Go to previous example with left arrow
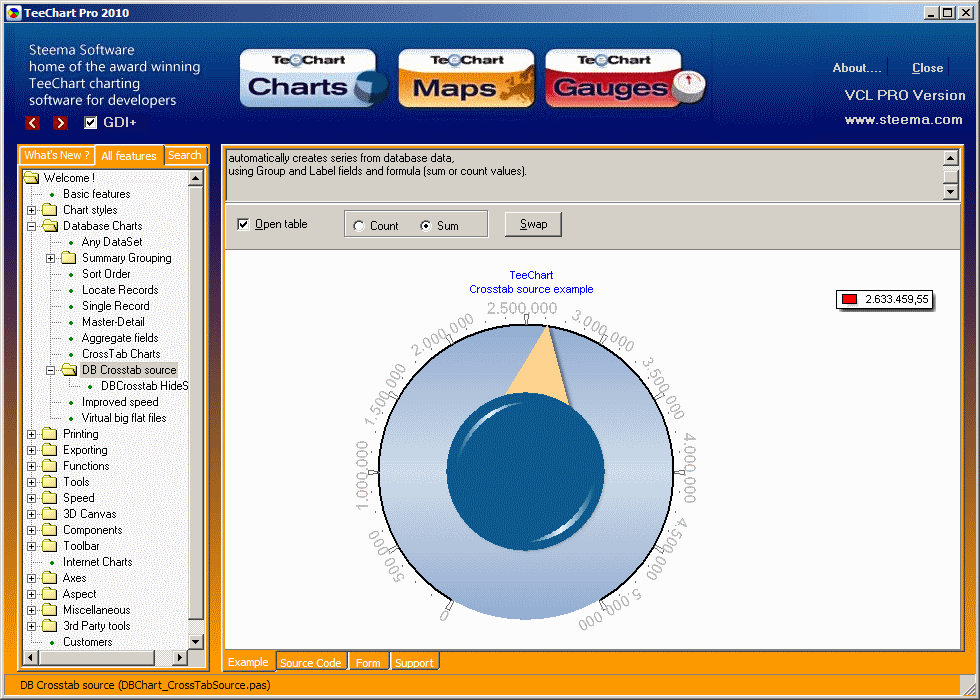980x700 pixels. click(32, 122)
